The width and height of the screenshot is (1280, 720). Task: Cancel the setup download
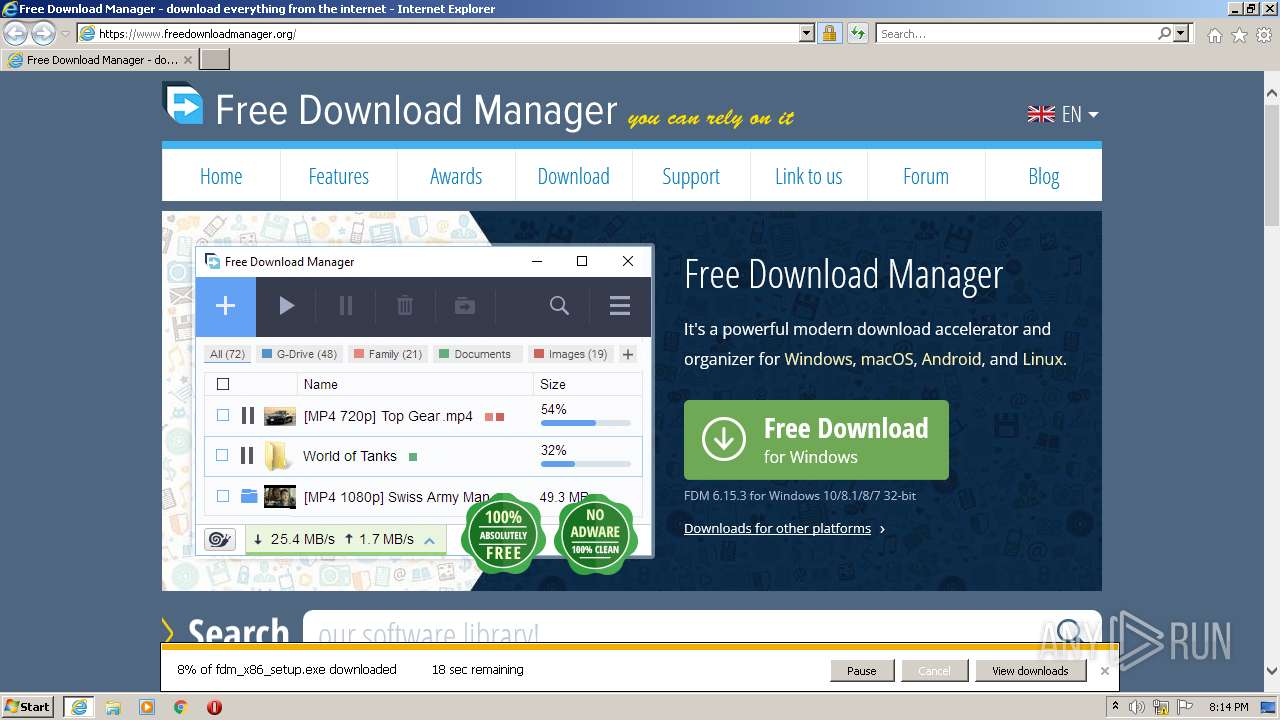[934, 671]
